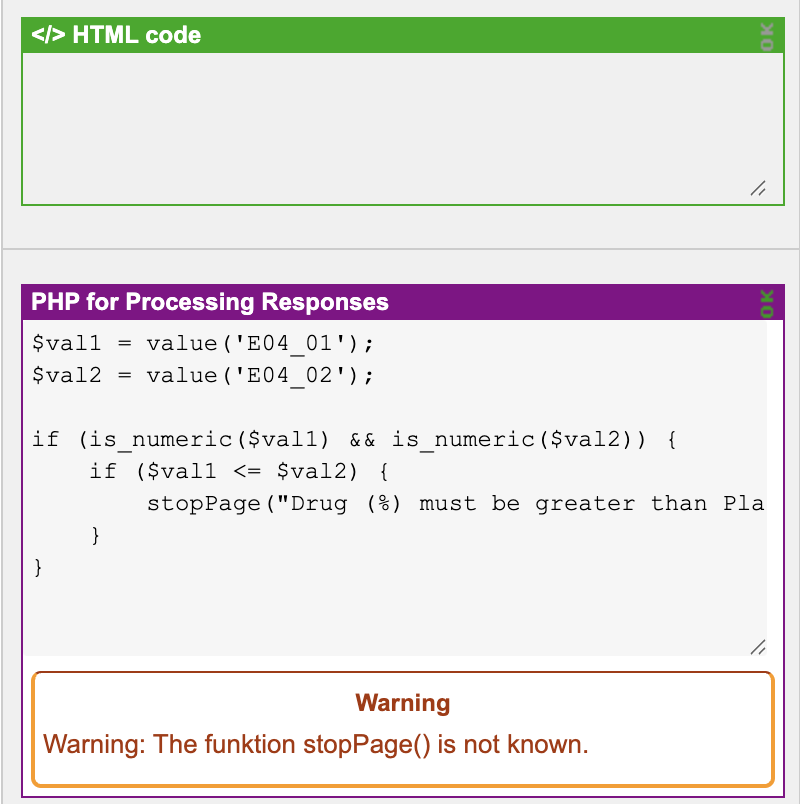Click the outermost closing brace line
800x804 pixels.
(38, 567)
